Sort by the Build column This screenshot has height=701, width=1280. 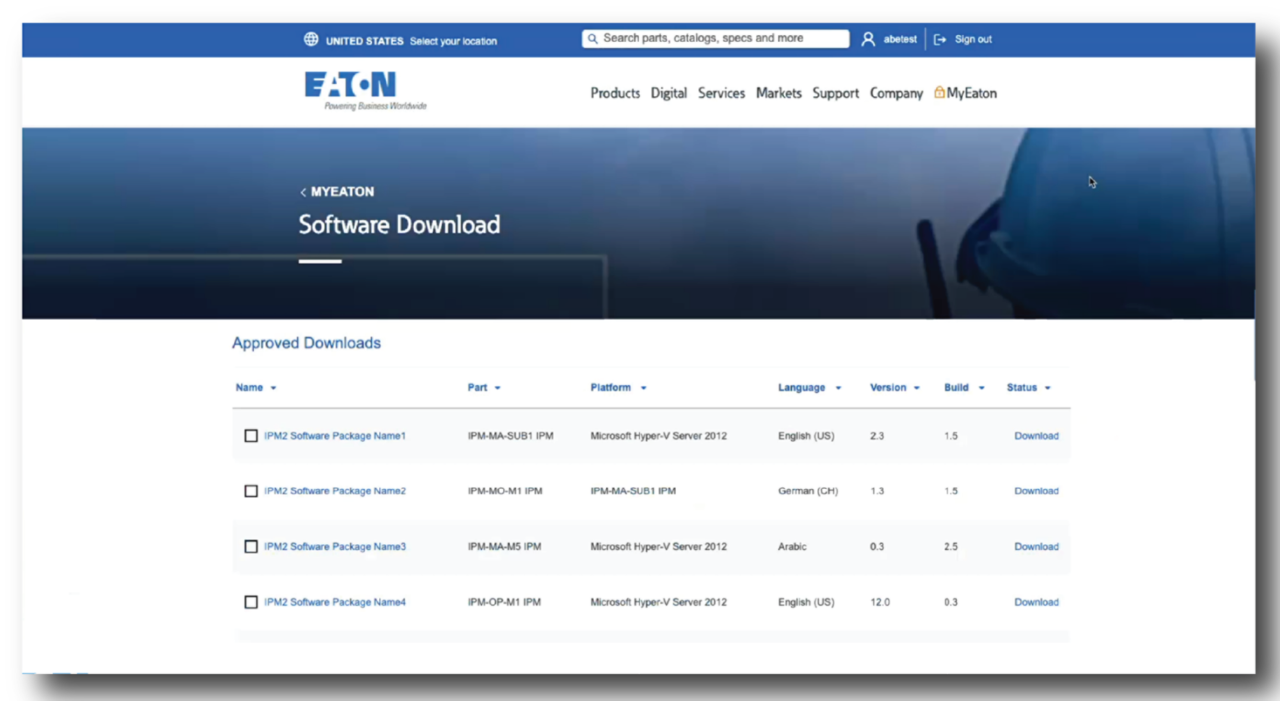click(964, 388)
